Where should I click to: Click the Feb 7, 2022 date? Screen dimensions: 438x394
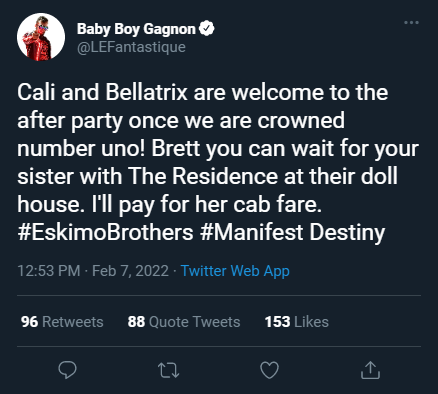(x=130, y=271)
